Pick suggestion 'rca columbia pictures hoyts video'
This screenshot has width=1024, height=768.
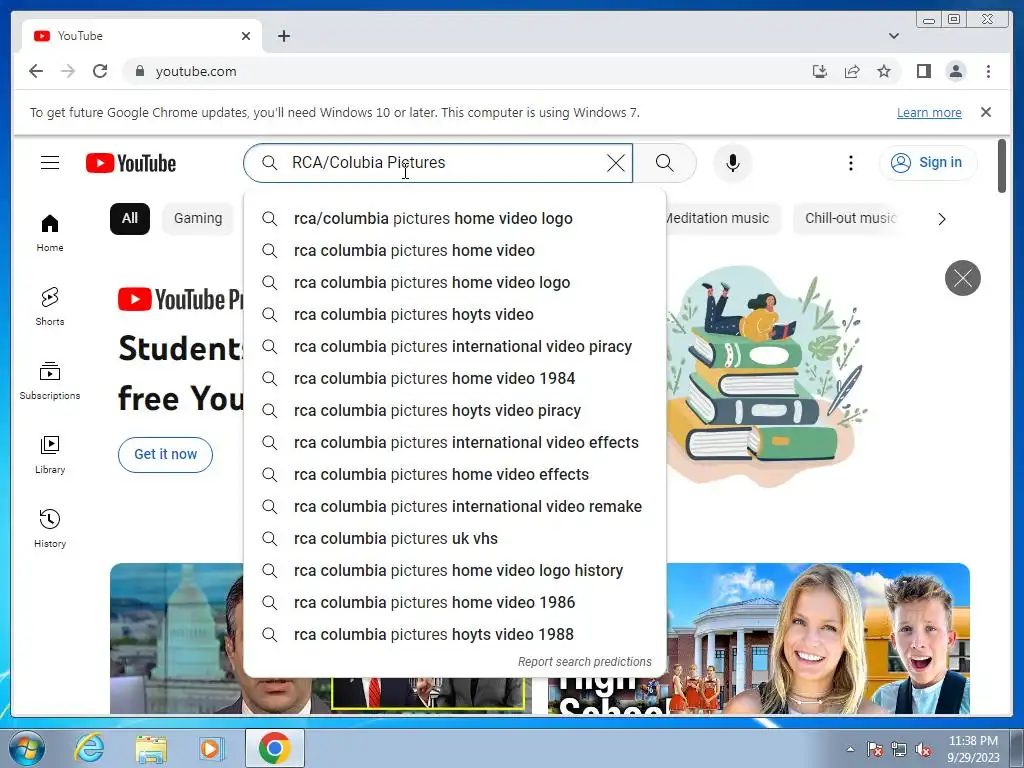455,314
